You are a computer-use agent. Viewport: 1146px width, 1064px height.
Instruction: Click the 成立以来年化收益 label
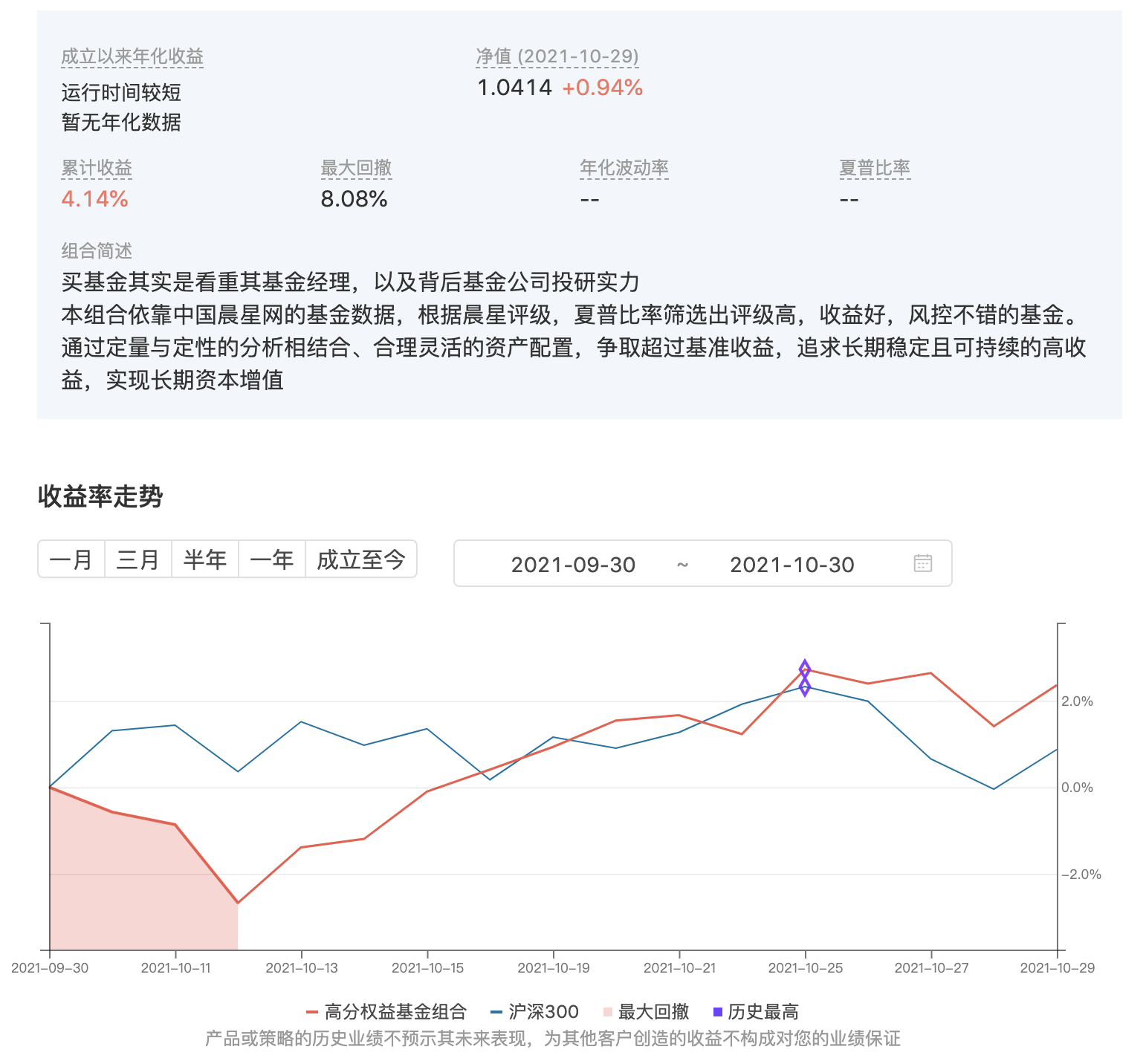[132, 56]
